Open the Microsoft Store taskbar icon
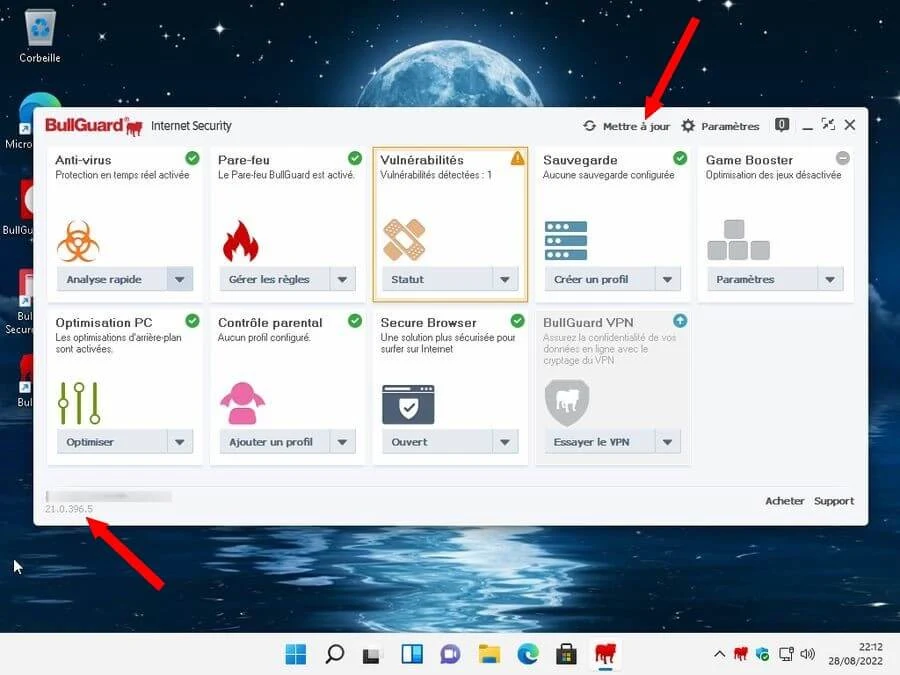 [x=567, y=654]
